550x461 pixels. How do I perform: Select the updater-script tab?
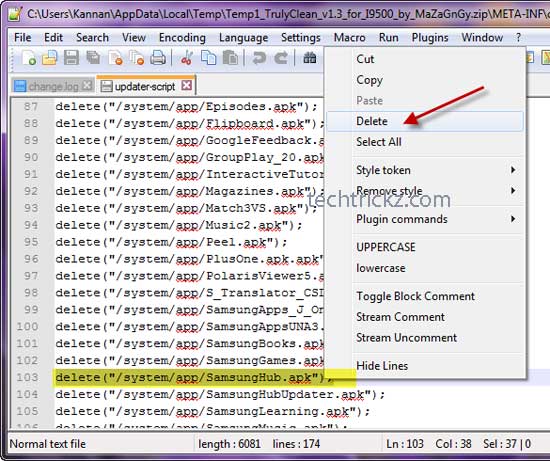coord(146,86)
